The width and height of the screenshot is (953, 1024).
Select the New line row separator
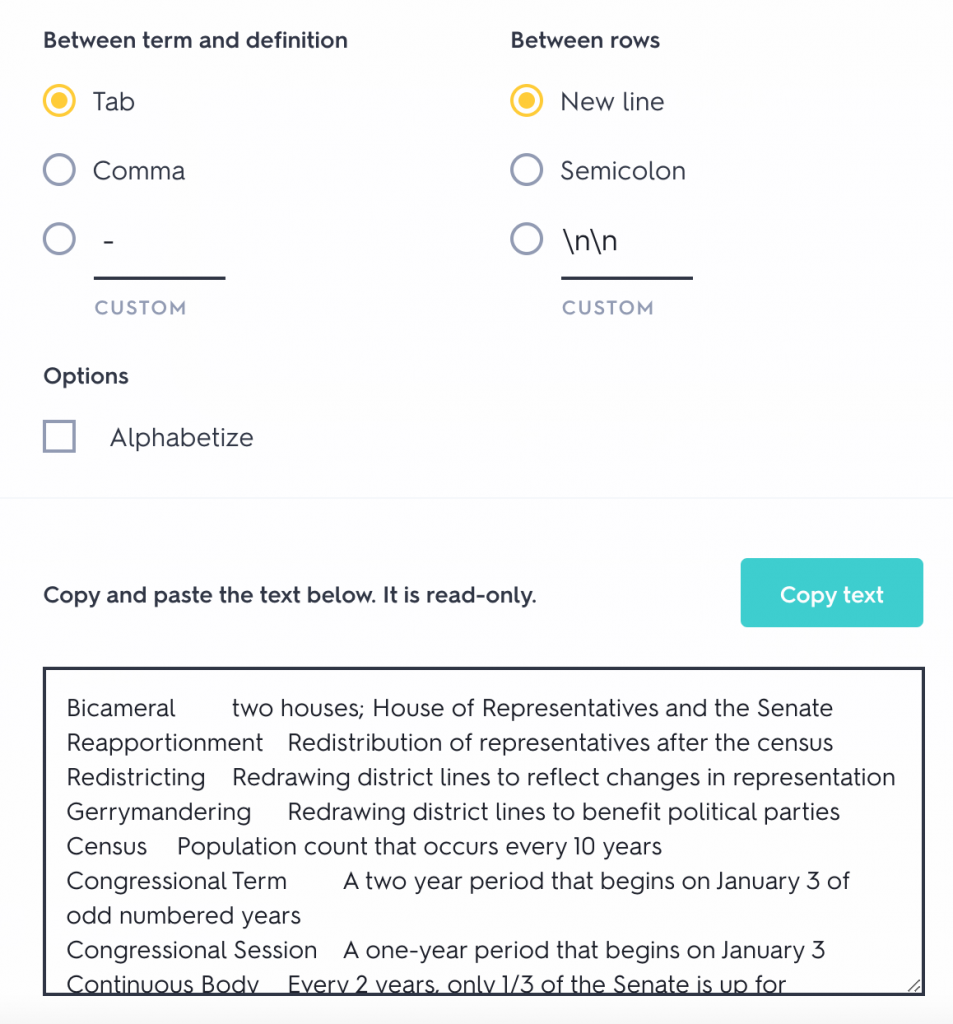click(x=526, y=100)
